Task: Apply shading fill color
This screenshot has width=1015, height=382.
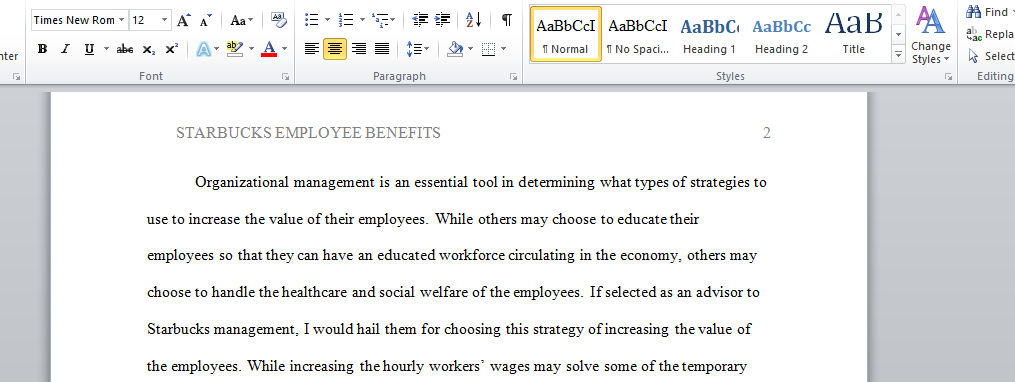Action: tap(456, 49)
